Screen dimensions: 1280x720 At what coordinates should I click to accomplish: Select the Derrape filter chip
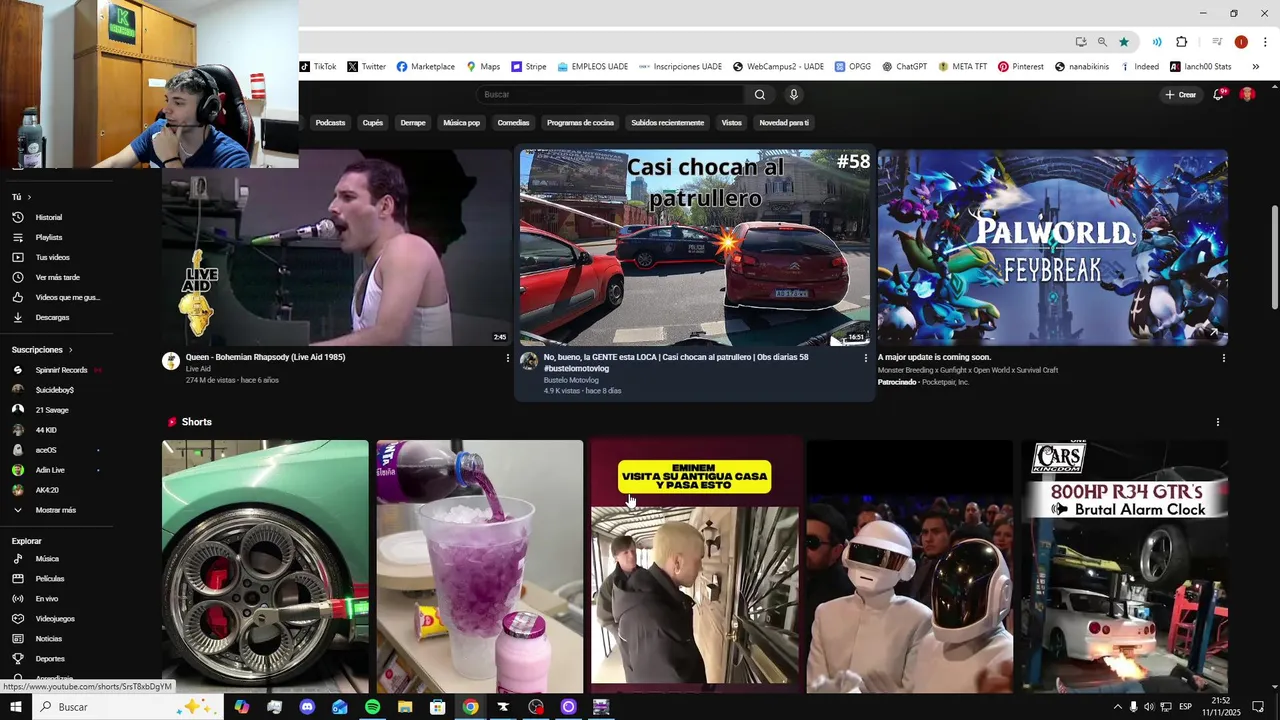point(413,123)
